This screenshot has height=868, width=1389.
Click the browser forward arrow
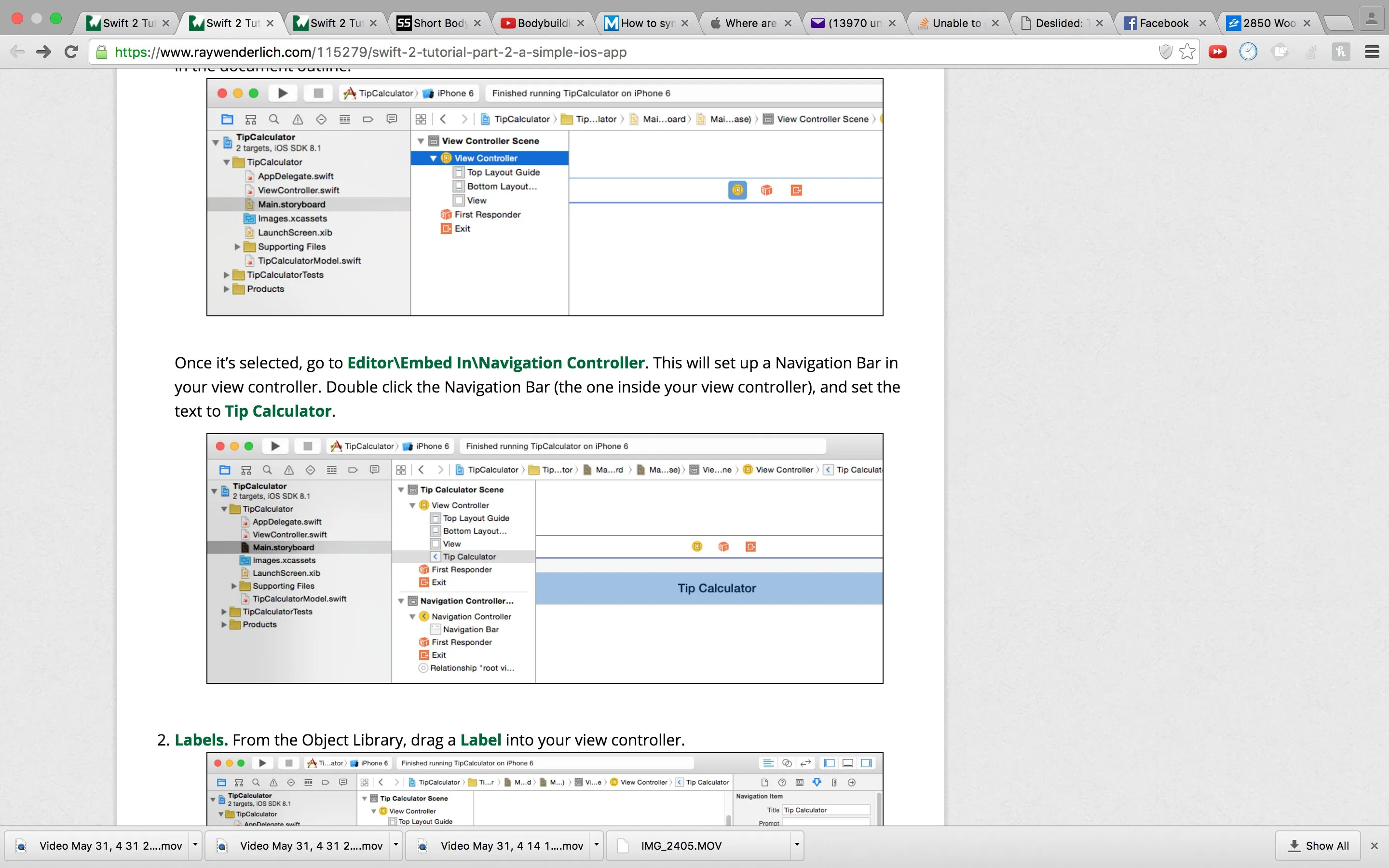click(x=43, y=52)
